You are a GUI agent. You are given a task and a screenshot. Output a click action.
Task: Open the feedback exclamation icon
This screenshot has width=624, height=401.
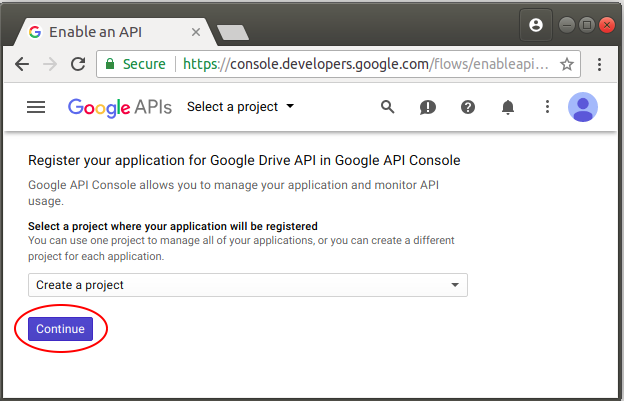tap(428, 107)
